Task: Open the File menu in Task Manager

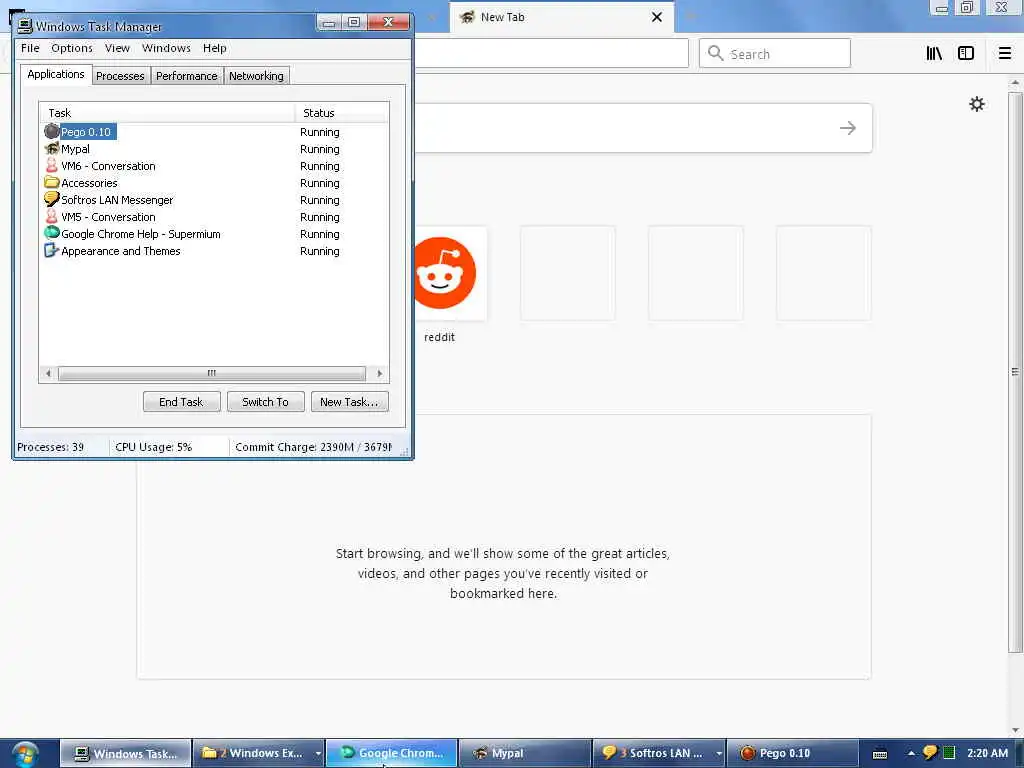Action: 30,48
